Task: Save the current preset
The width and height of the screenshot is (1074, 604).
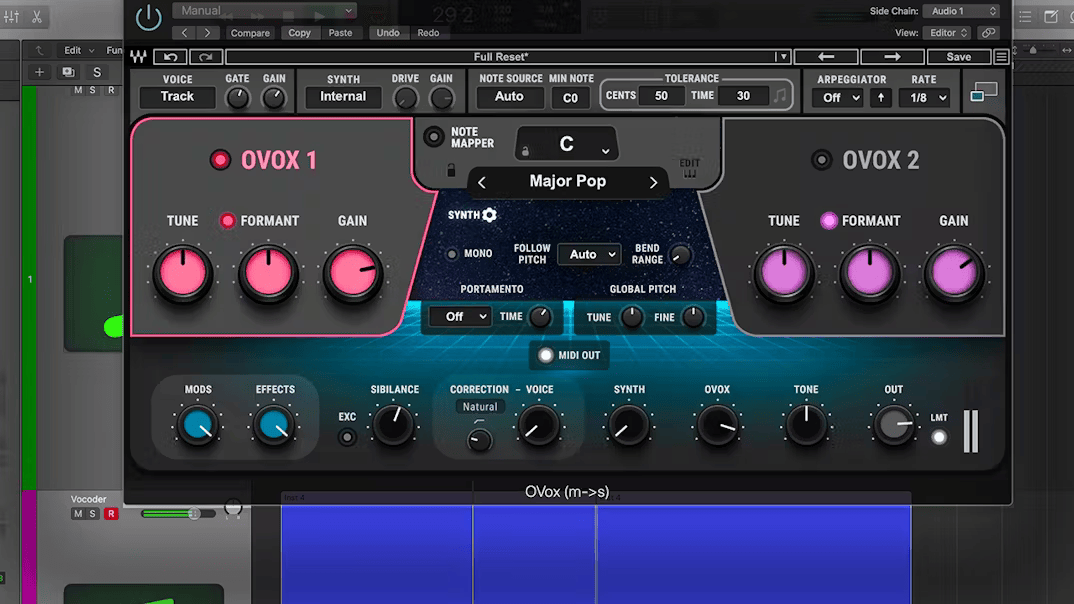Action: [958, 57]
